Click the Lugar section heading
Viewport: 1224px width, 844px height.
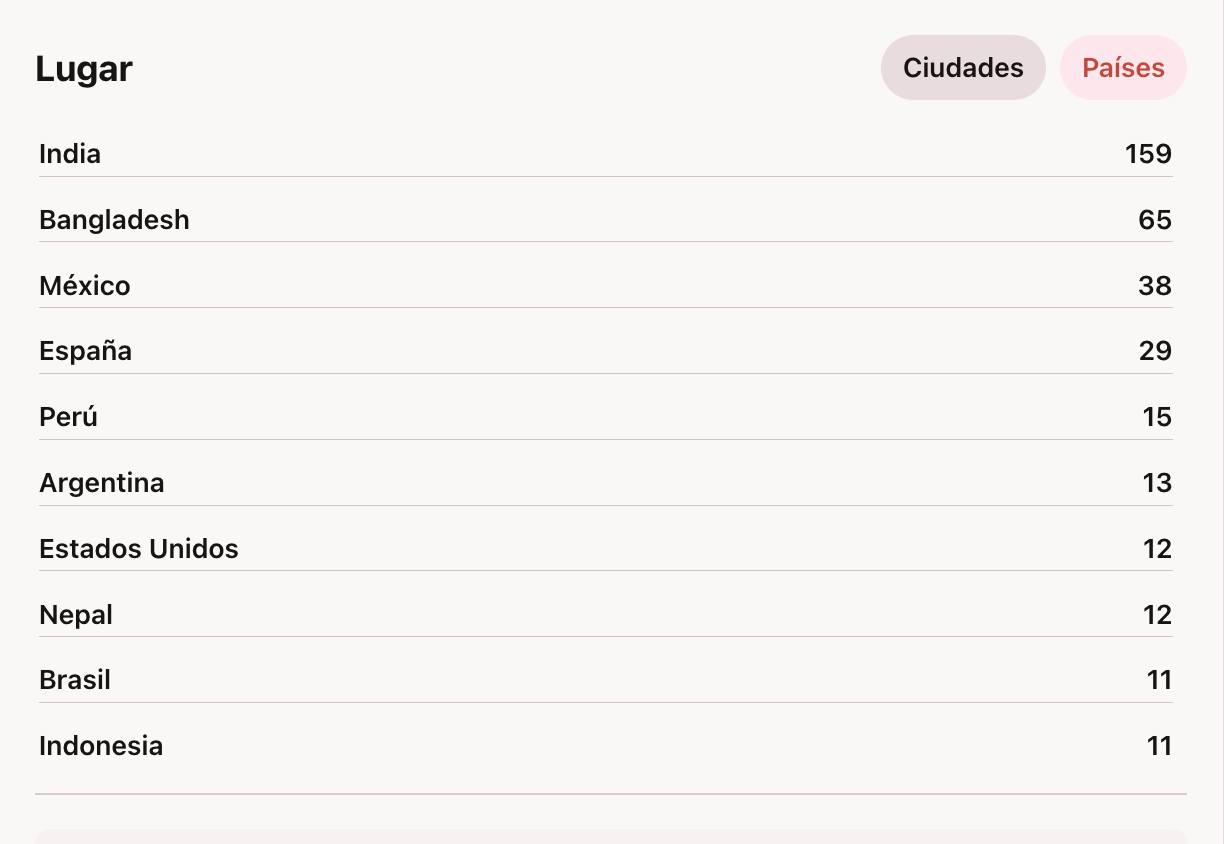pyautogui.click(x=84, y=69)
